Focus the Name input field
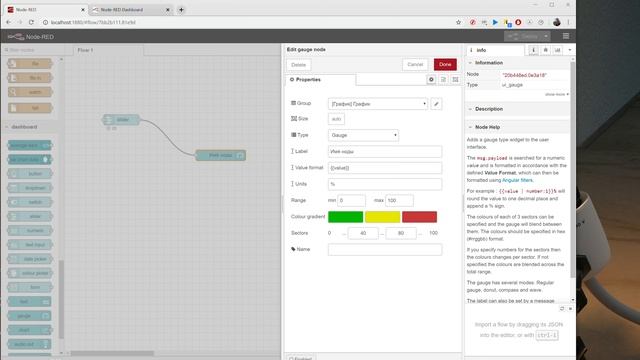Screen dimensions: 640x360 385,249
